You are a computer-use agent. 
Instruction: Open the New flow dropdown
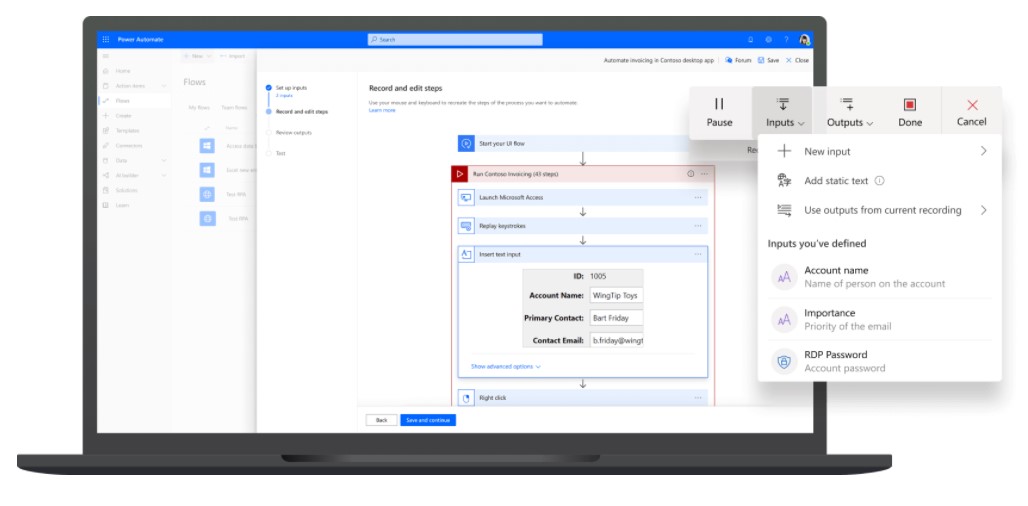pyautogui.click(x=197, y=56)
